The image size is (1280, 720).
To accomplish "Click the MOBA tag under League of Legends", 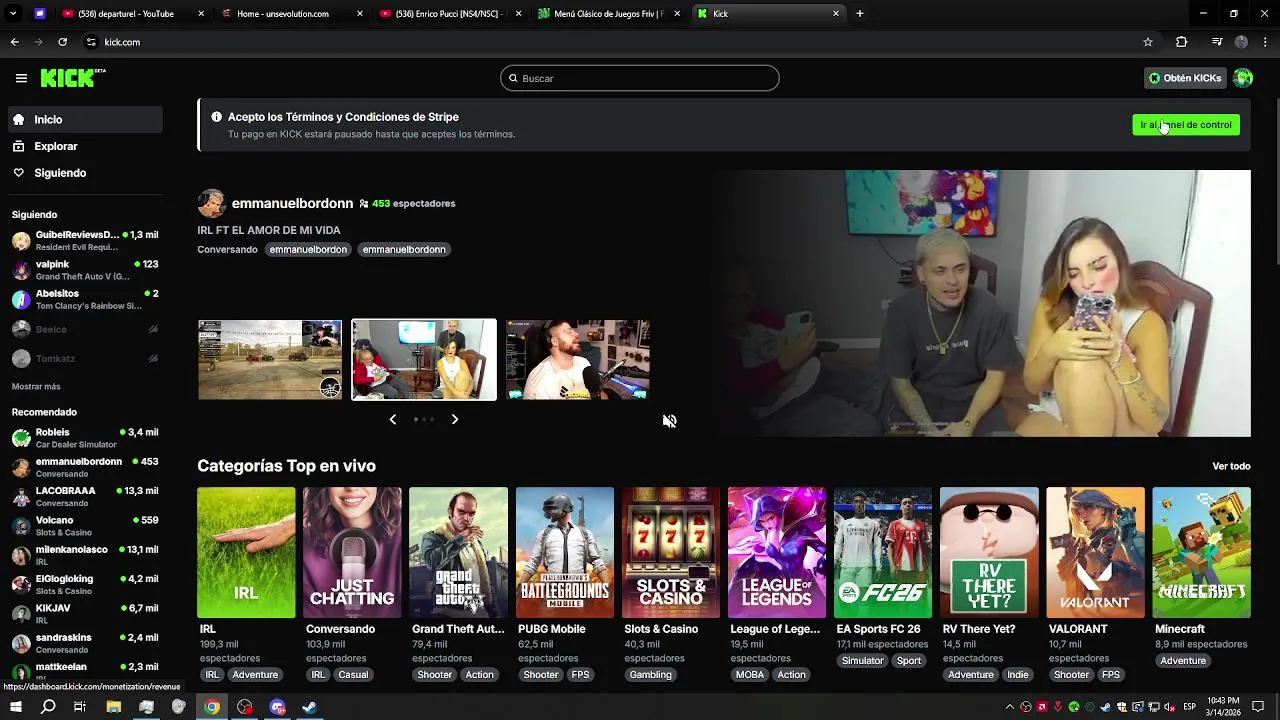I will (750, 674).
